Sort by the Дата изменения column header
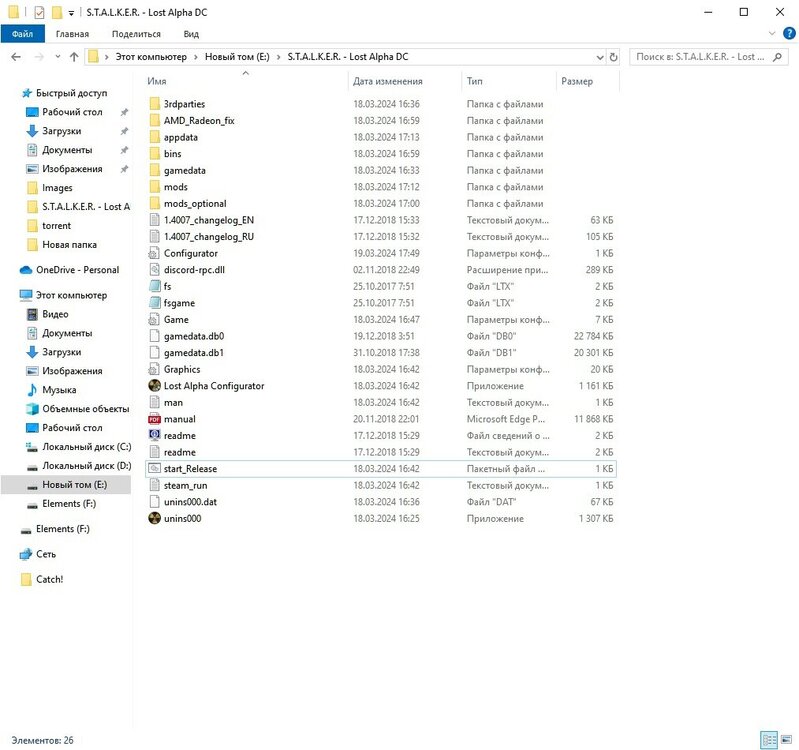Image resolution: width=799 pixels, height=750 pixels. pyautogui.click(x=388, y=81)
